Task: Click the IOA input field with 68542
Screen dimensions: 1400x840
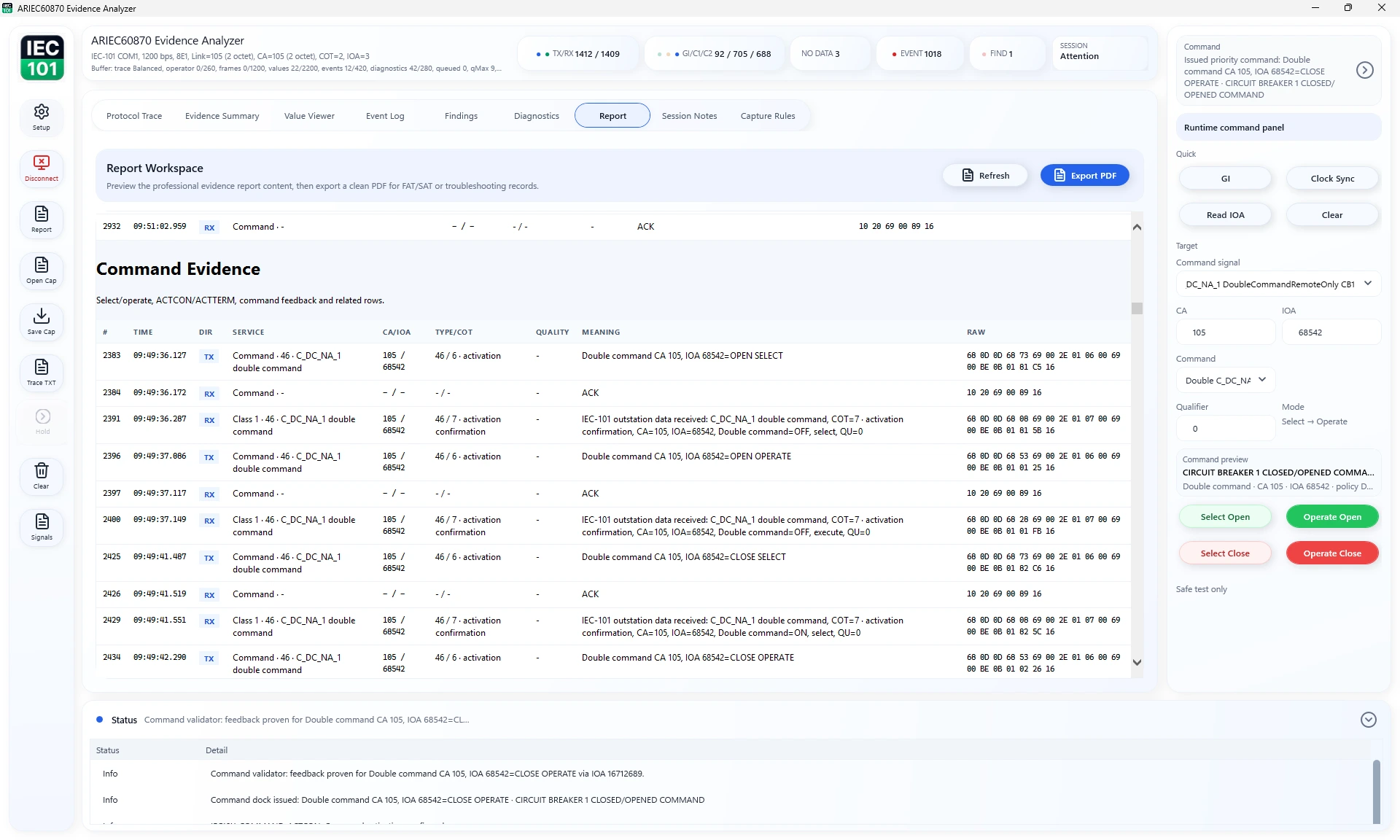Action: pyautogui.click(x=1331, y=332)
